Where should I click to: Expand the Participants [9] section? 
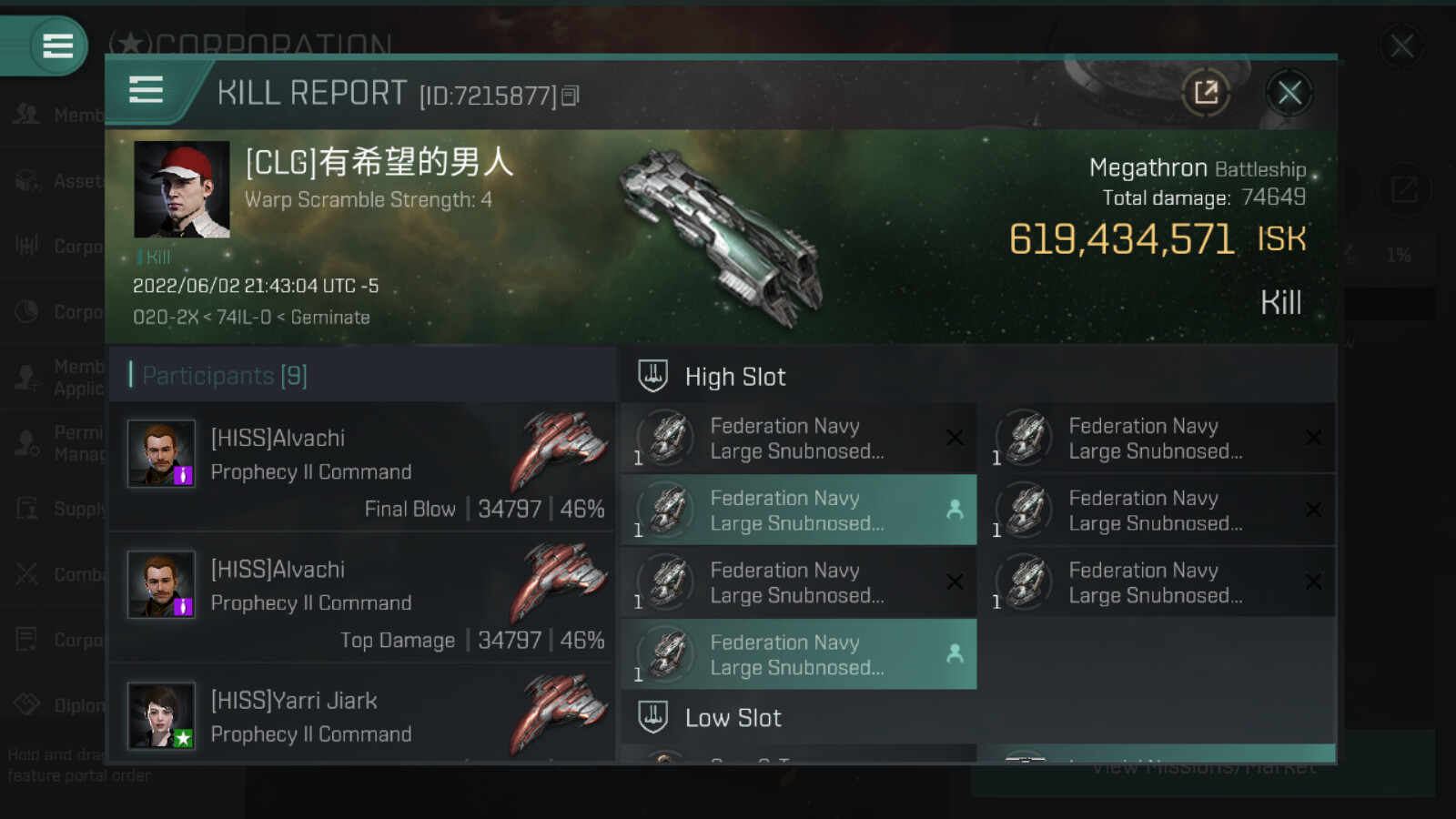pos(225,375)
